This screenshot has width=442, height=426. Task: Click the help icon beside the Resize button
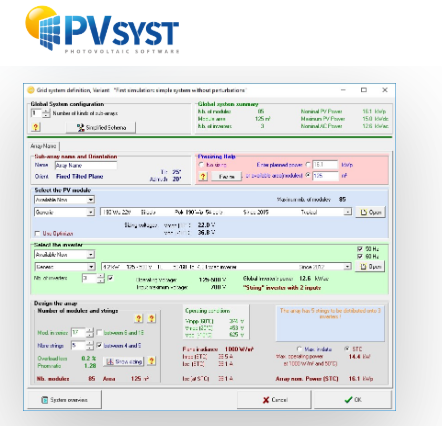pyautogui.click(x=203, y=176)
